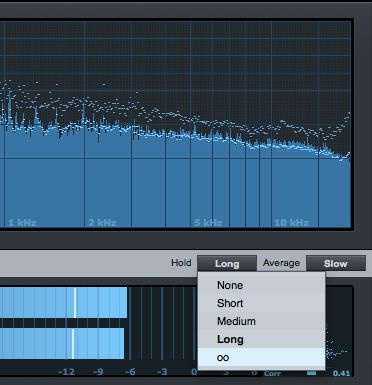Select the infinity hold option
The width and height of the screenshot is (372, 385).
[261, 358]
